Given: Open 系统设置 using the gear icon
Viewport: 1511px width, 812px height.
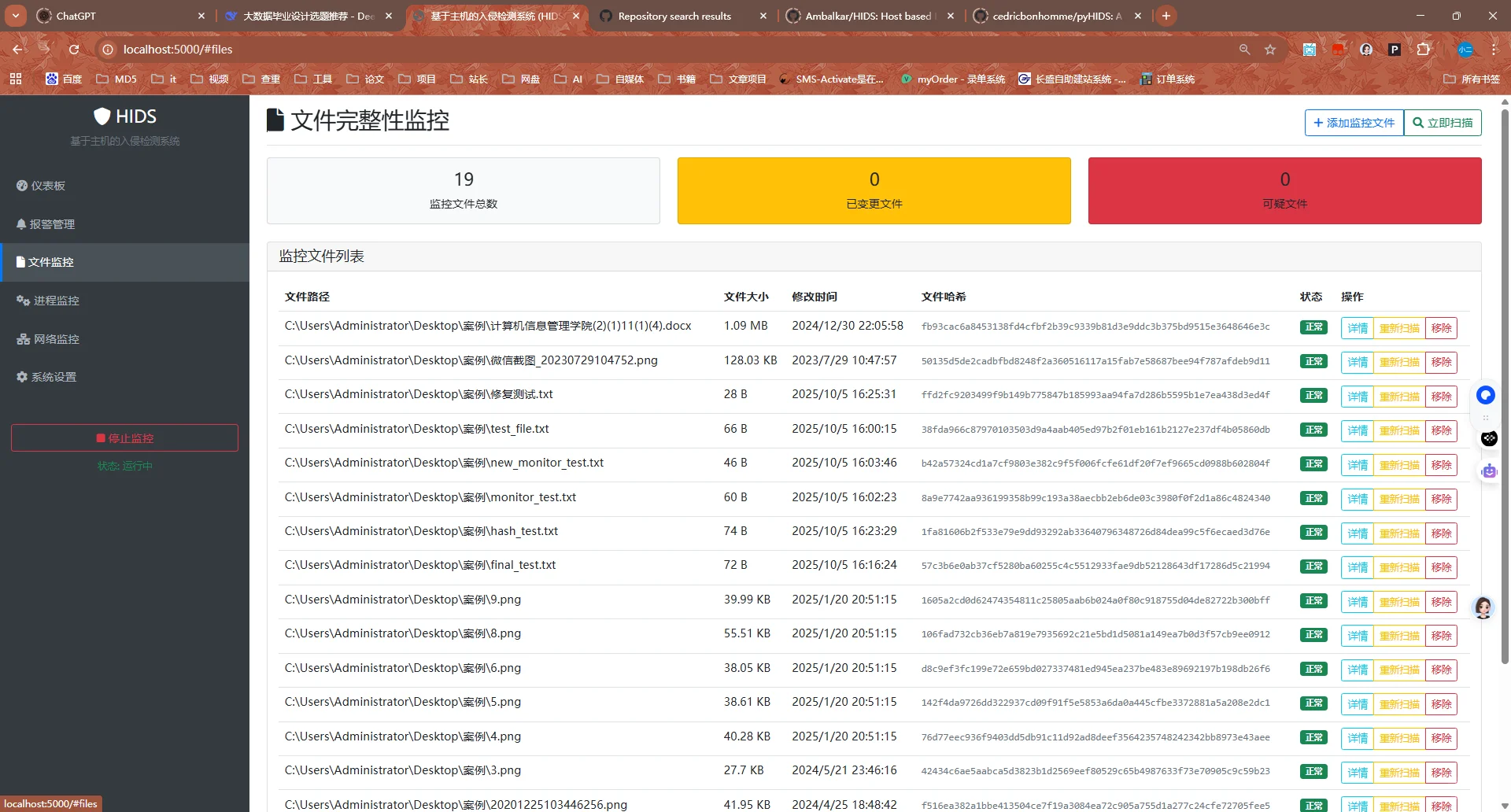Looking at the screenshot, I should click(21, 377).
